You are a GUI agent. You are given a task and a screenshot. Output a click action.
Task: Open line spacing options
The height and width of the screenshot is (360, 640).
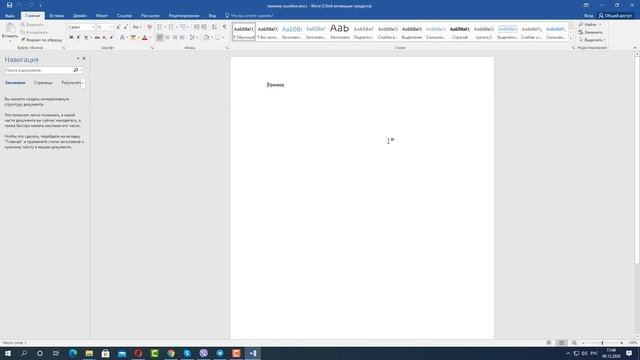click(193, 38)
